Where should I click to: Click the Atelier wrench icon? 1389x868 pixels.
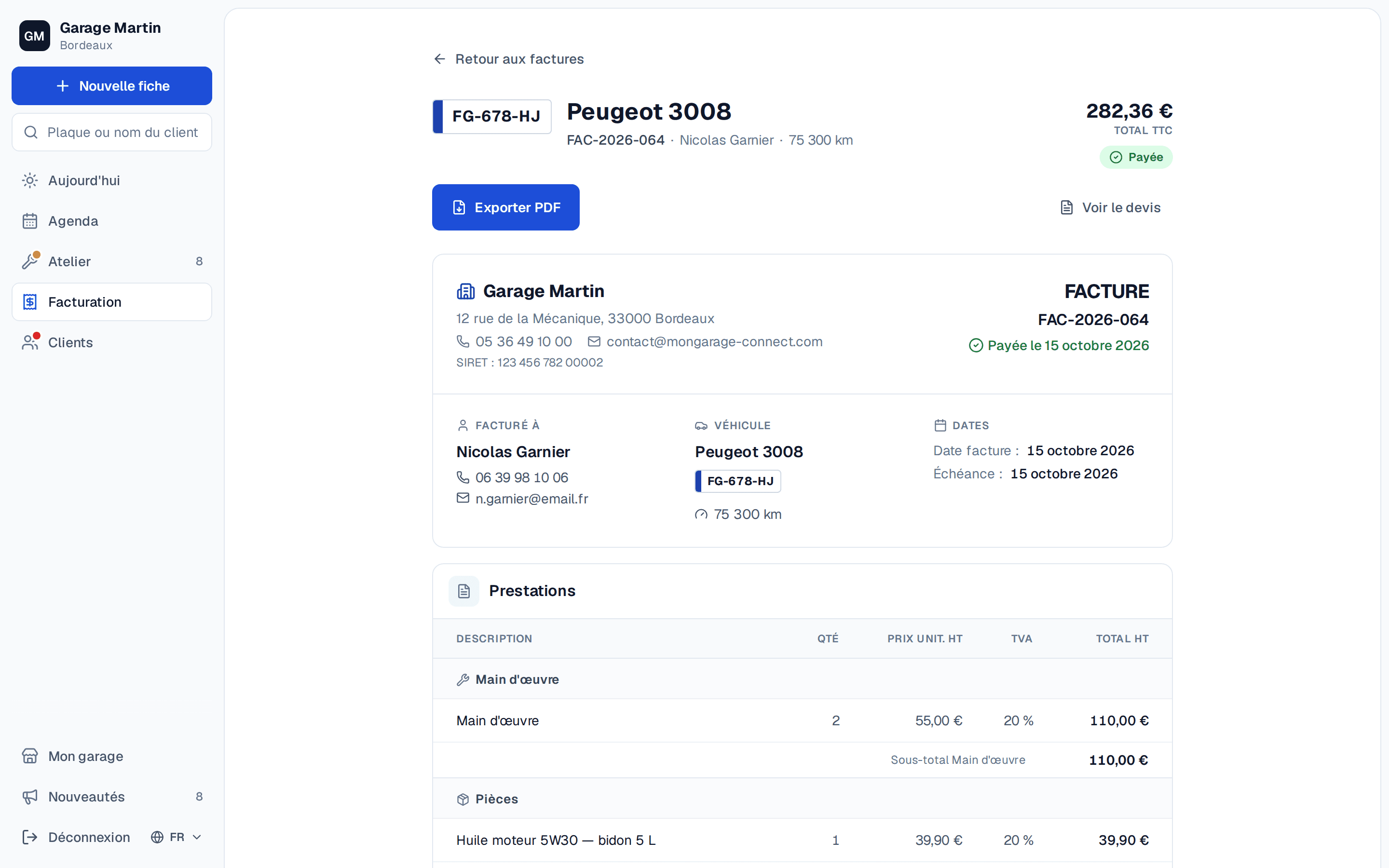(30, 261)
